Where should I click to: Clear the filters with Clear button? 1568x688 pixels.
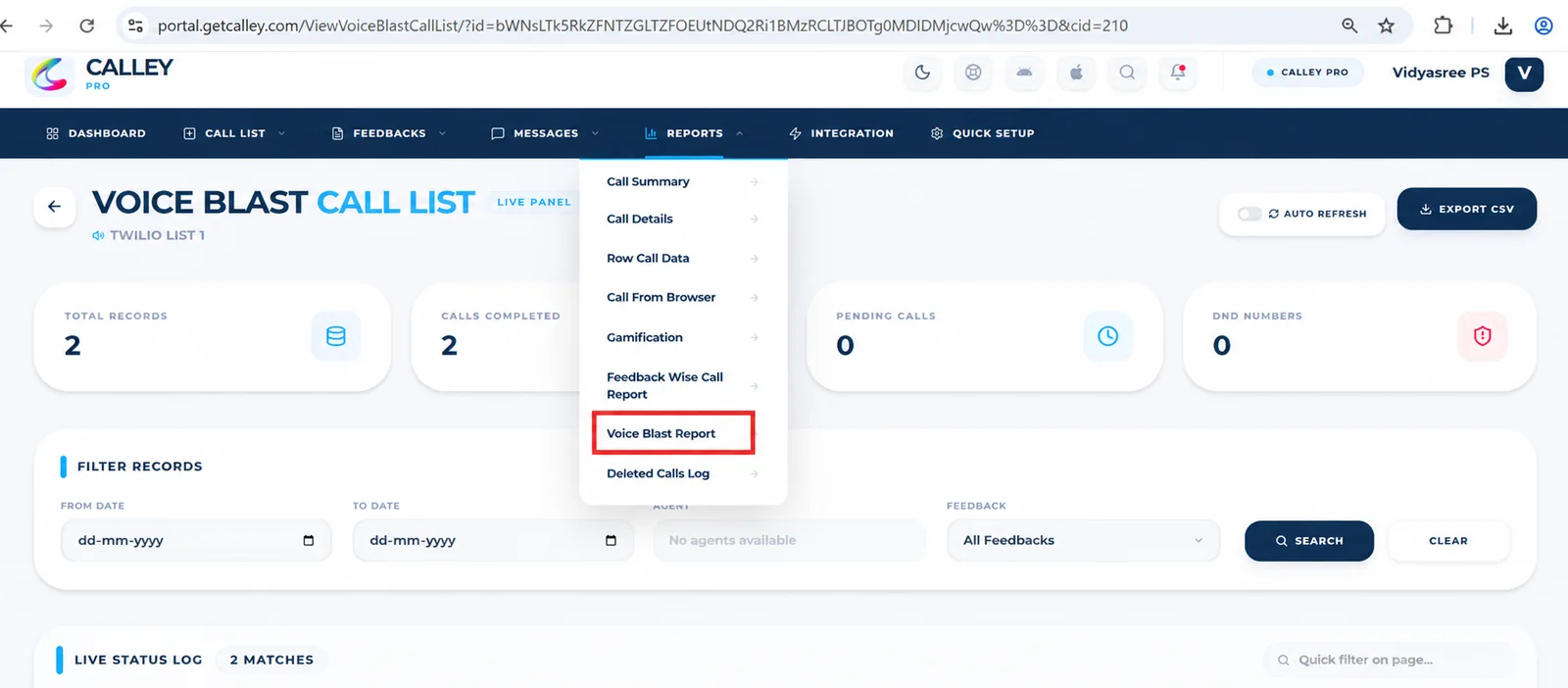[x=1448, y=541]
